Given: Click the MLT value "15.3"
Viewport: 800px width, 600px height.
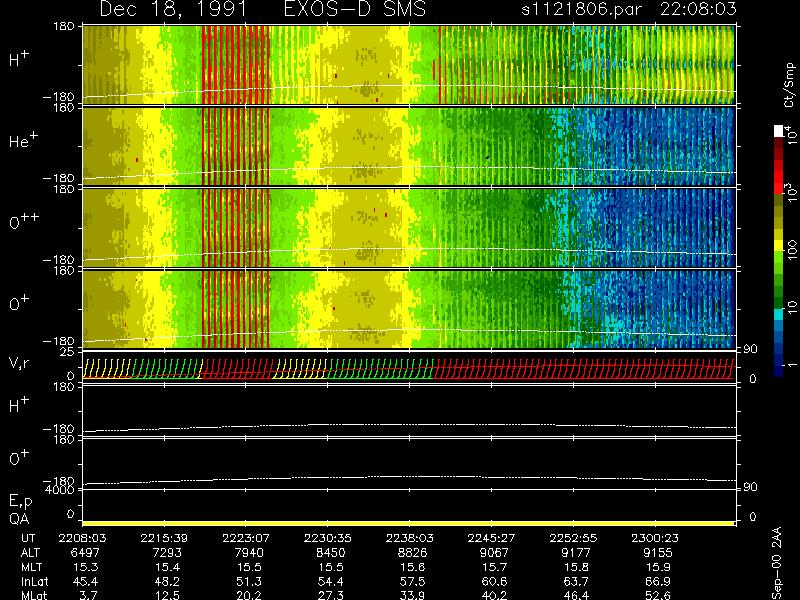Looking at the screenshot, I should coord(86,567).
